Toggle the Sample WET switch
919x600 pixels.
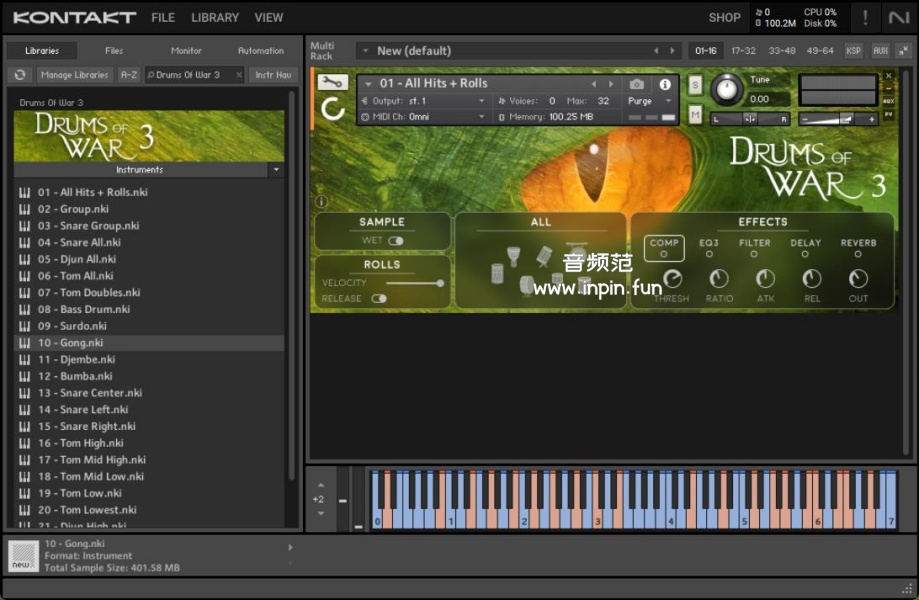click(396, 241)
